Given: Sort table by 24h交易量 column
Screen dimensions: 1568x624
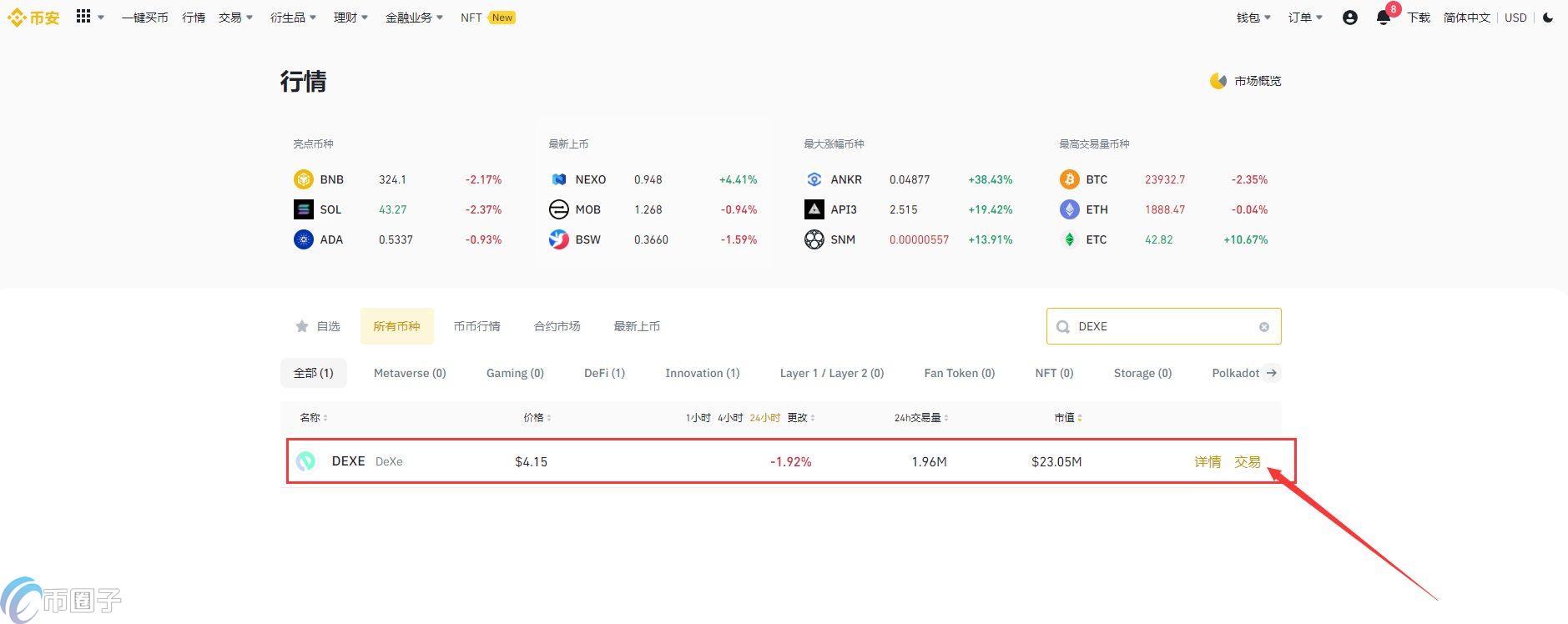Looking at the screenshot, I should pyautogui.click(x=921, y=418).
